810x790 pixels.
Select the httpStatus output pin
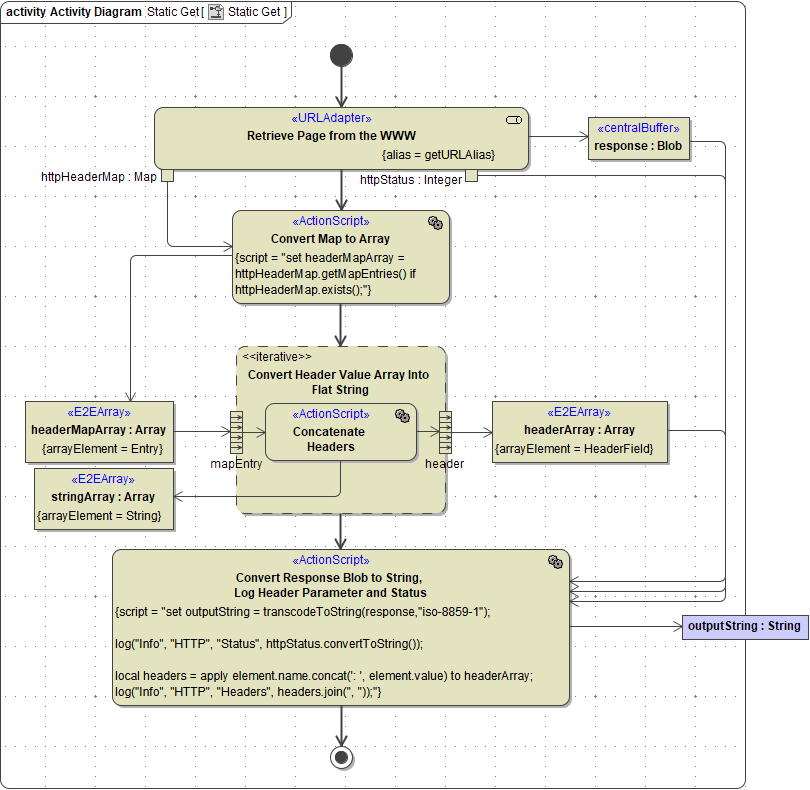tap(471, 177)
